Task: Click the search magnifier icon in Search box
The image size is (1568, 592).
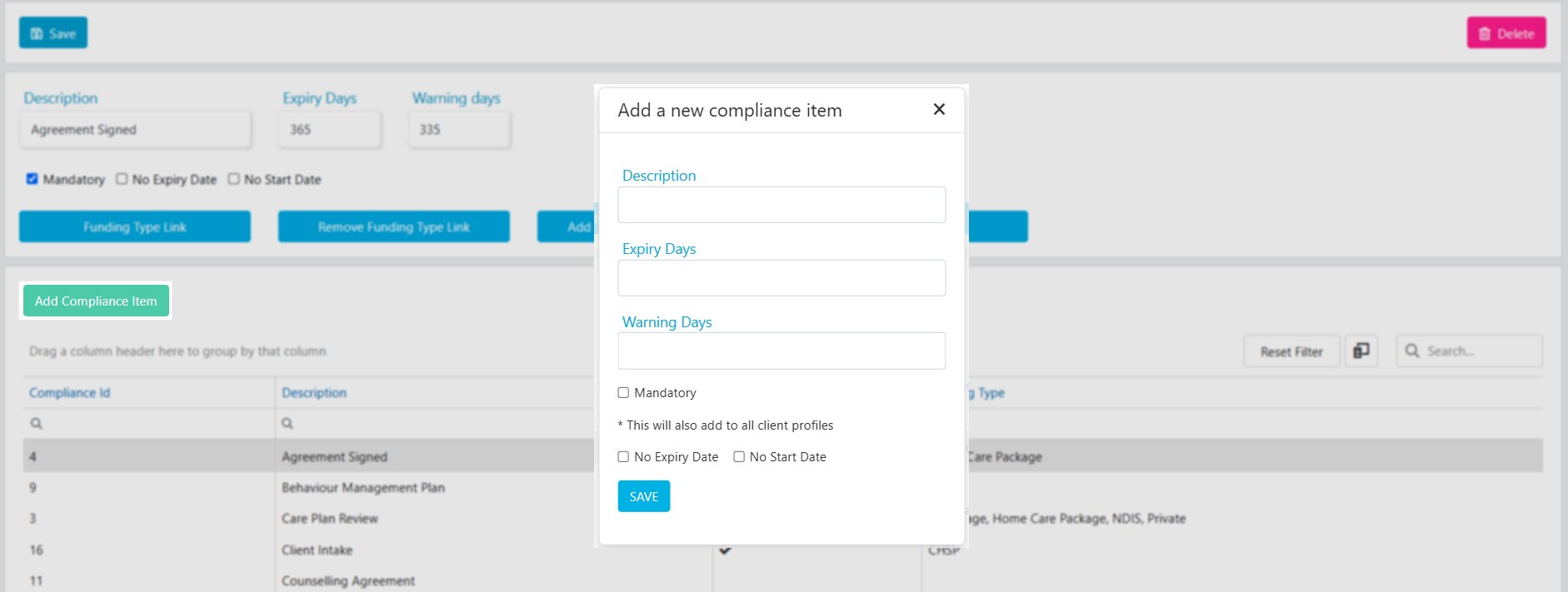Action: point(1412,351)
